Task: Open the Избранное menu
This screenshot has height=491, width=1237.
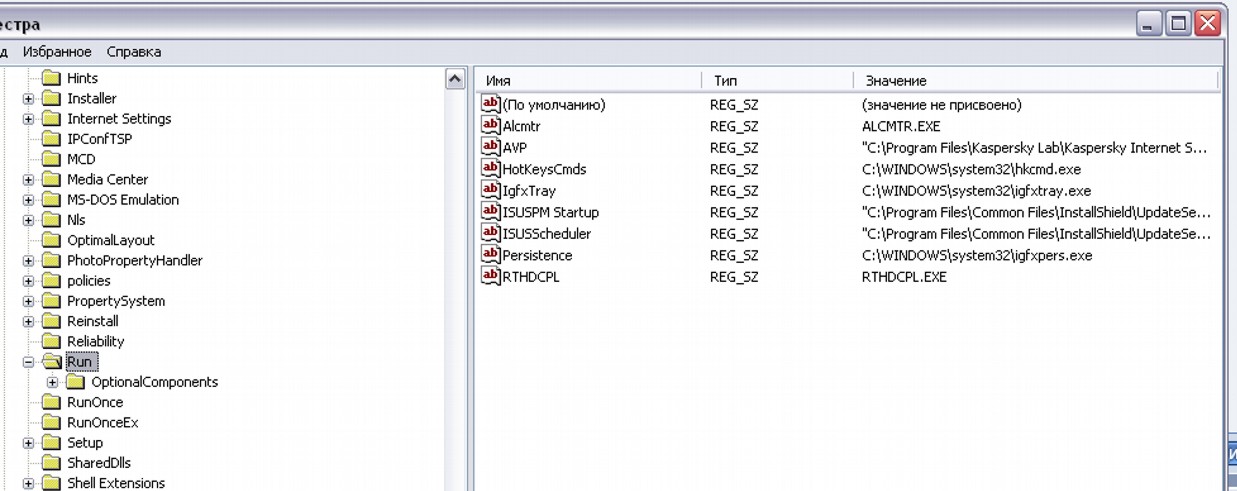Action: click(57, 52)
